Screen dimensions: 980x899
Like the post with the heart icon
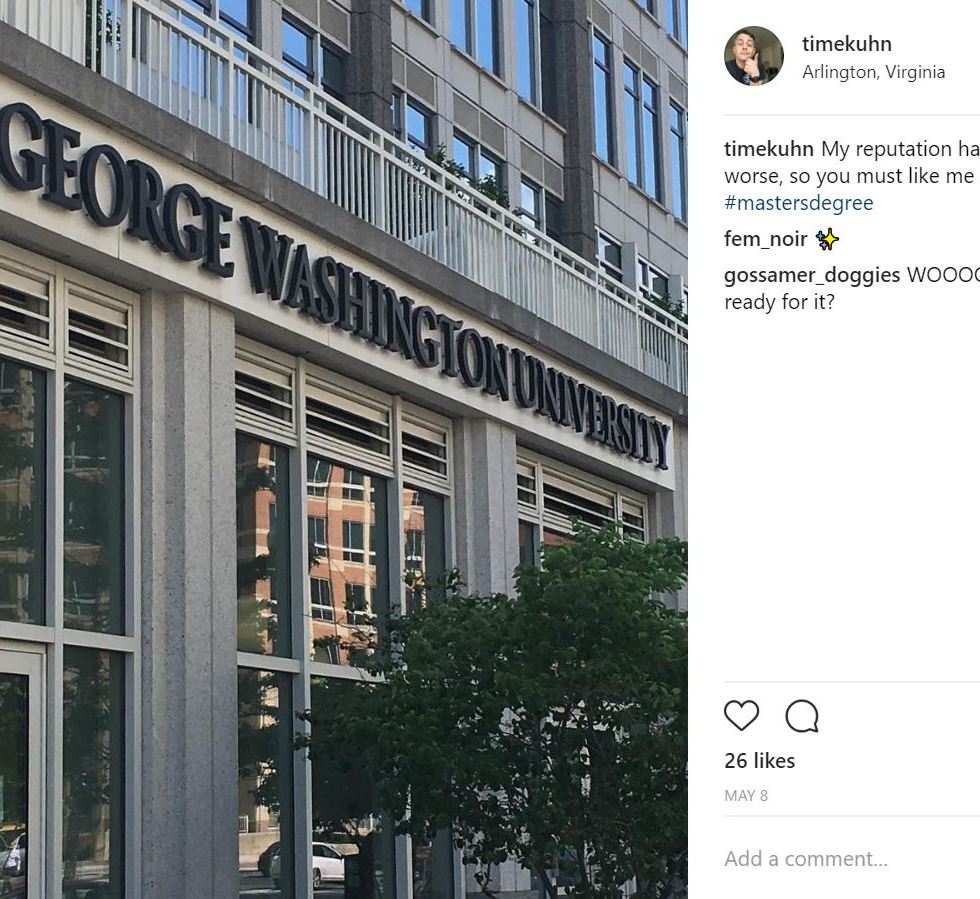[741, 715]
